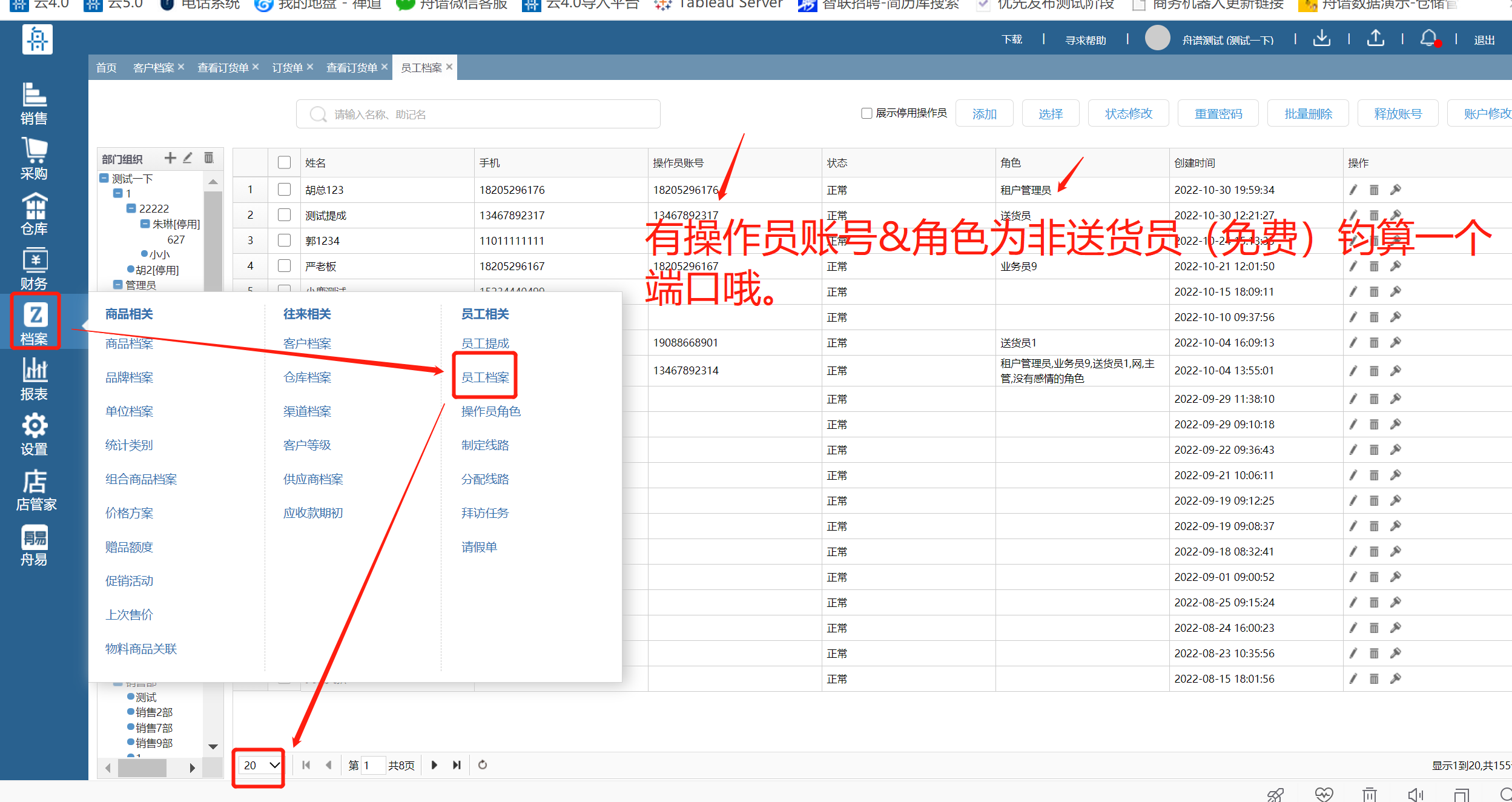Click the department tree horizontal scrollbar thumb
This screenshot has height=802, width=1512.
142,768
